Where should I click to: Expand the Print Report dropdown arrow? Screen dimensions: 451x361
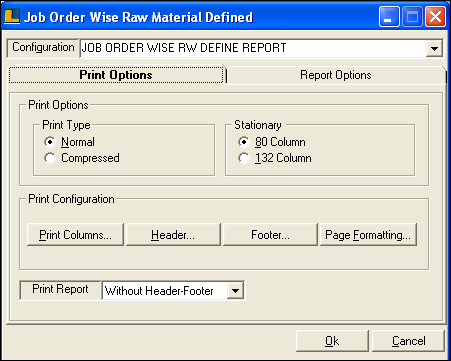[235, 291]
